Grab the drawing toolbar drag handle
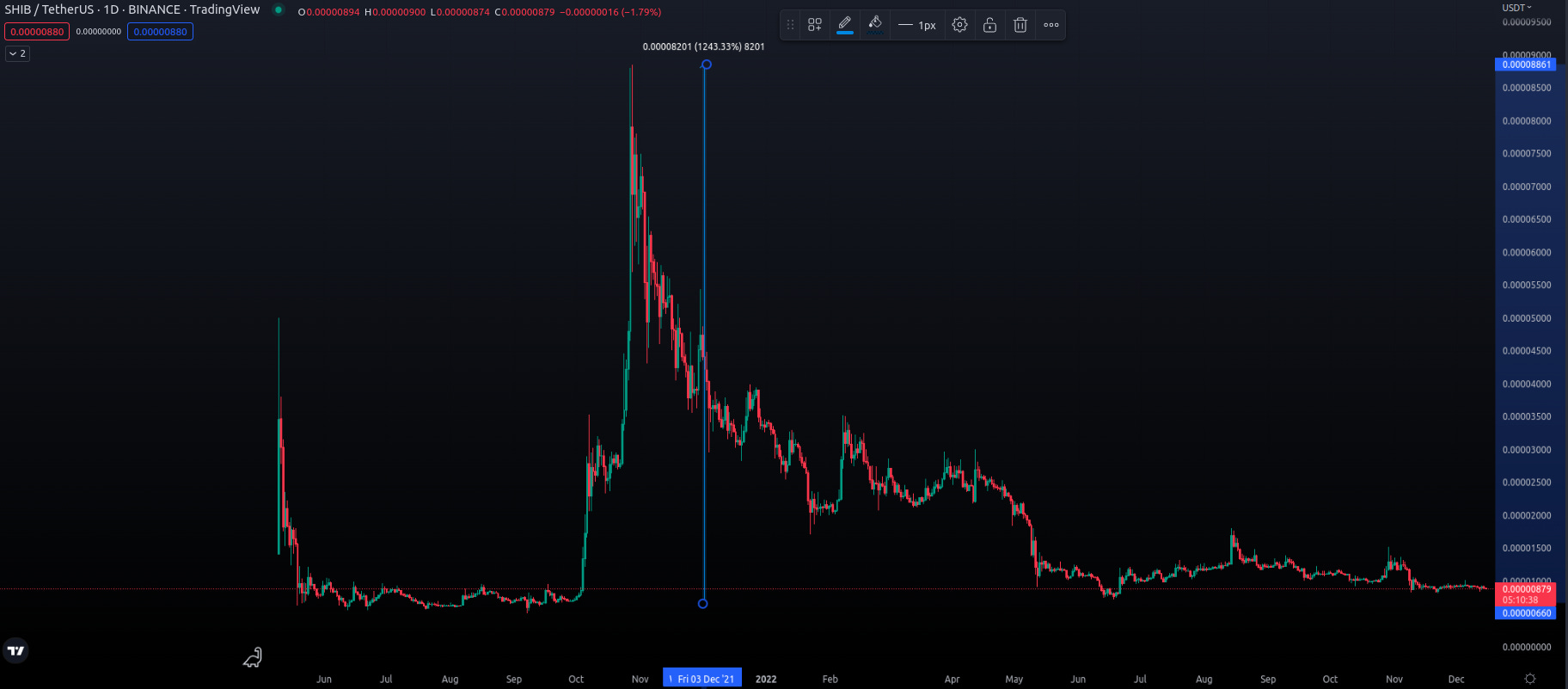The height and width of the screenshot is (689, 1568). point(790,25)
